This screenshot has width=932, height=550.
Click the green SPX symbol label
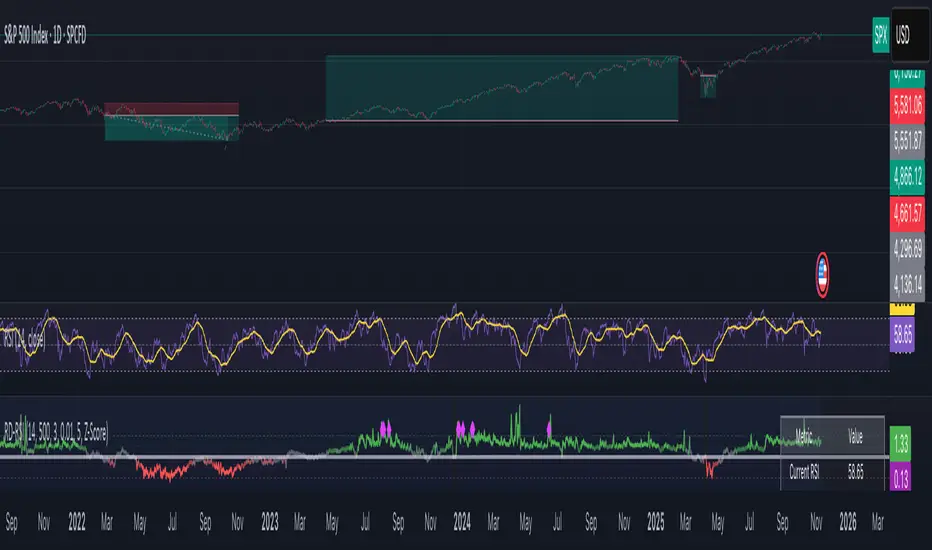pos(880,35)
